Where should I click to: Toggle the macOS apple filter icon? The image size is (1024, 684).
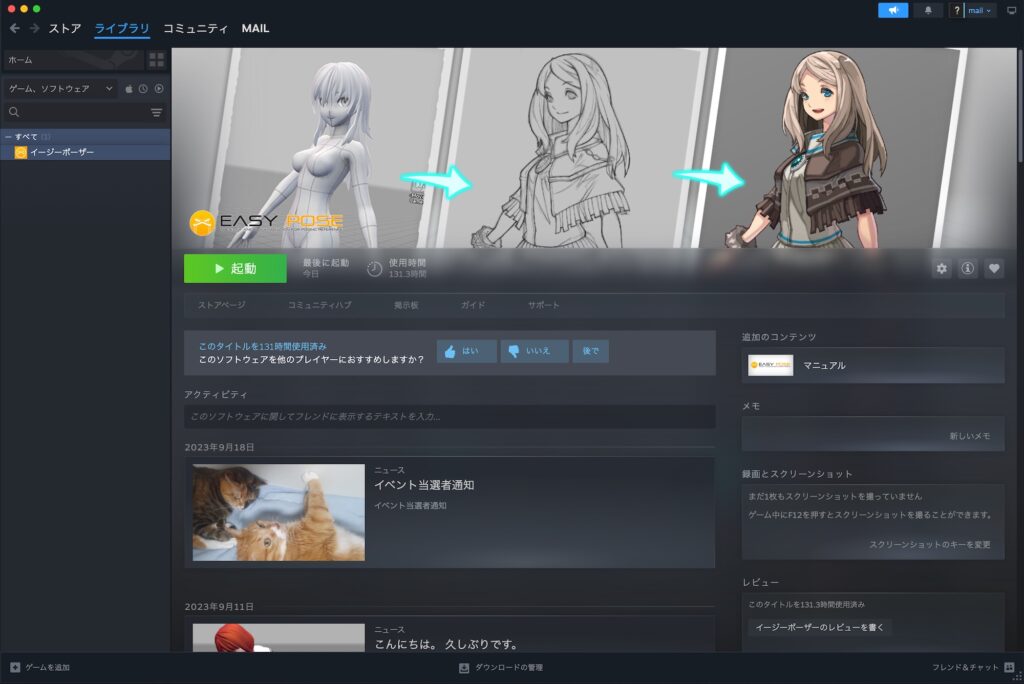pyautogui.click(x=129, y=89)
